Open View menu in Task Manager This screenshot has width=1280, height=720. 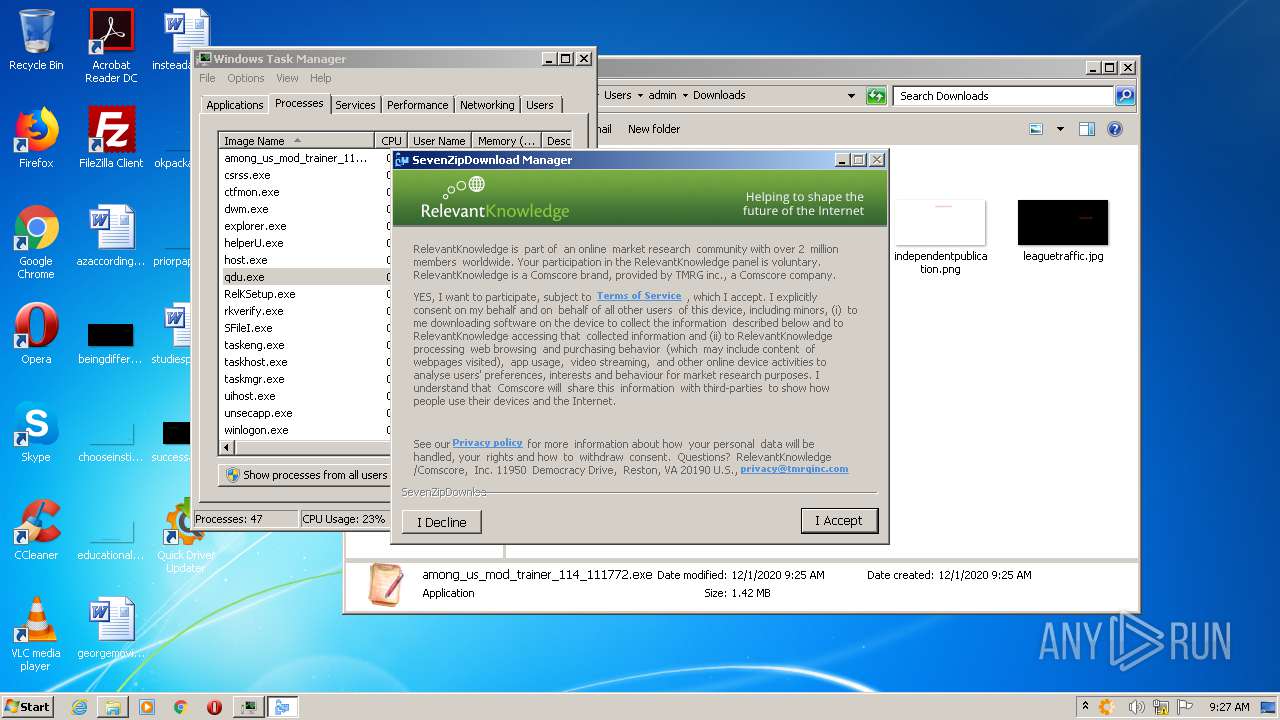click(287, 78)
